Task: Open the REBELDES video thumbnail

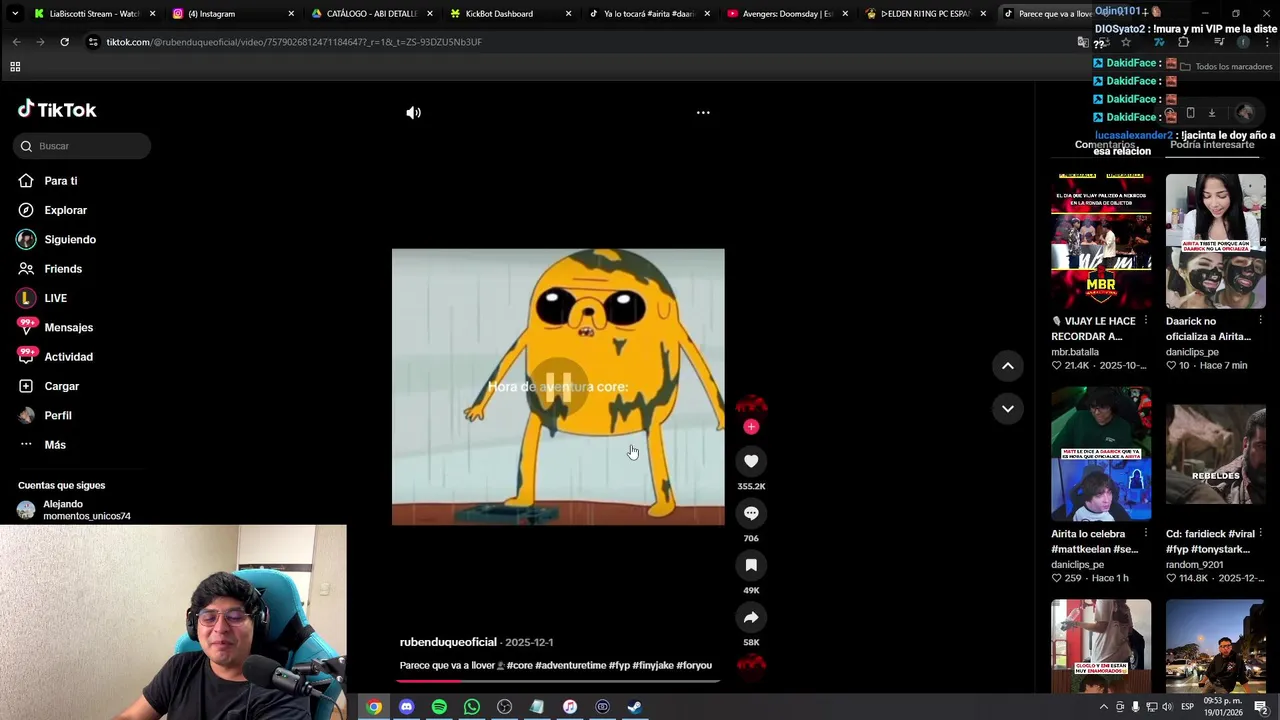Action: [1215, 454]
